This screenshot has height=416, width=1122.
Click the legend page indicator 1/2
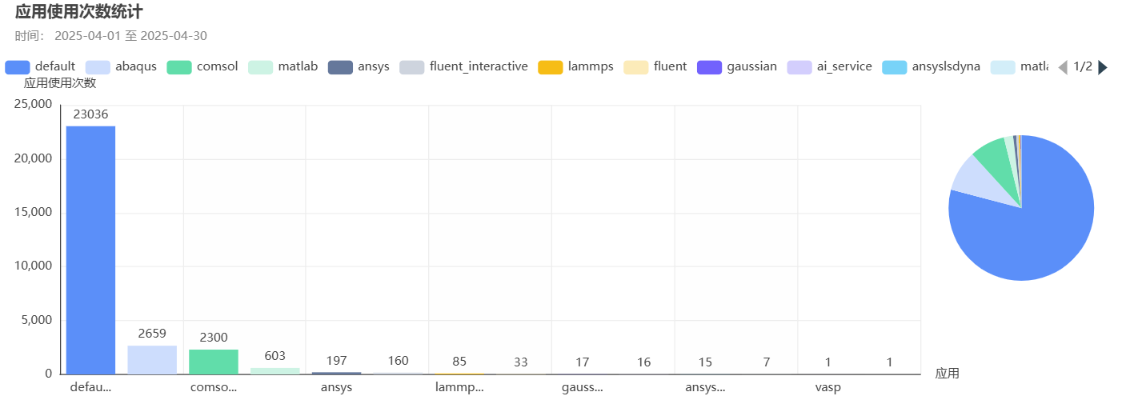pos(1083,67)
